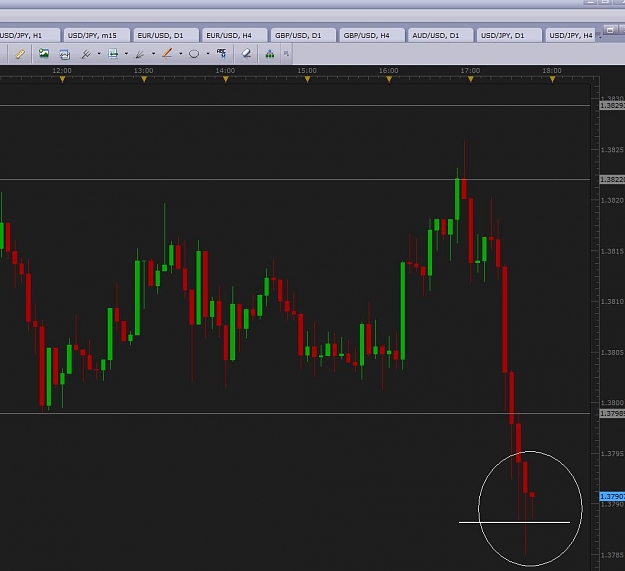This screenshot has height=571, width=625.
Task: Select the eraser tool
Action: [x=246, y=53]
